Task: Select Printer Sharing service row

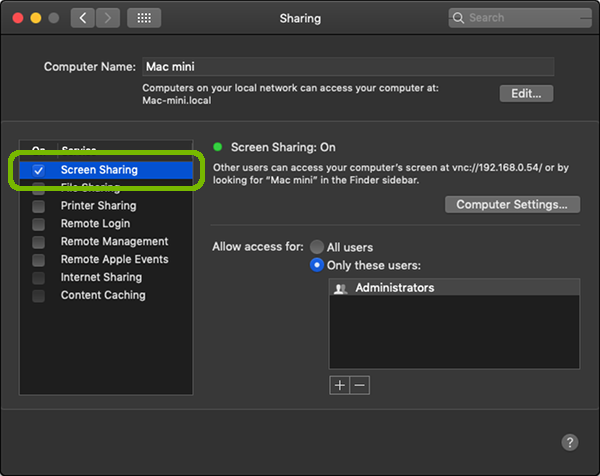Action: [x=106, y=206]
